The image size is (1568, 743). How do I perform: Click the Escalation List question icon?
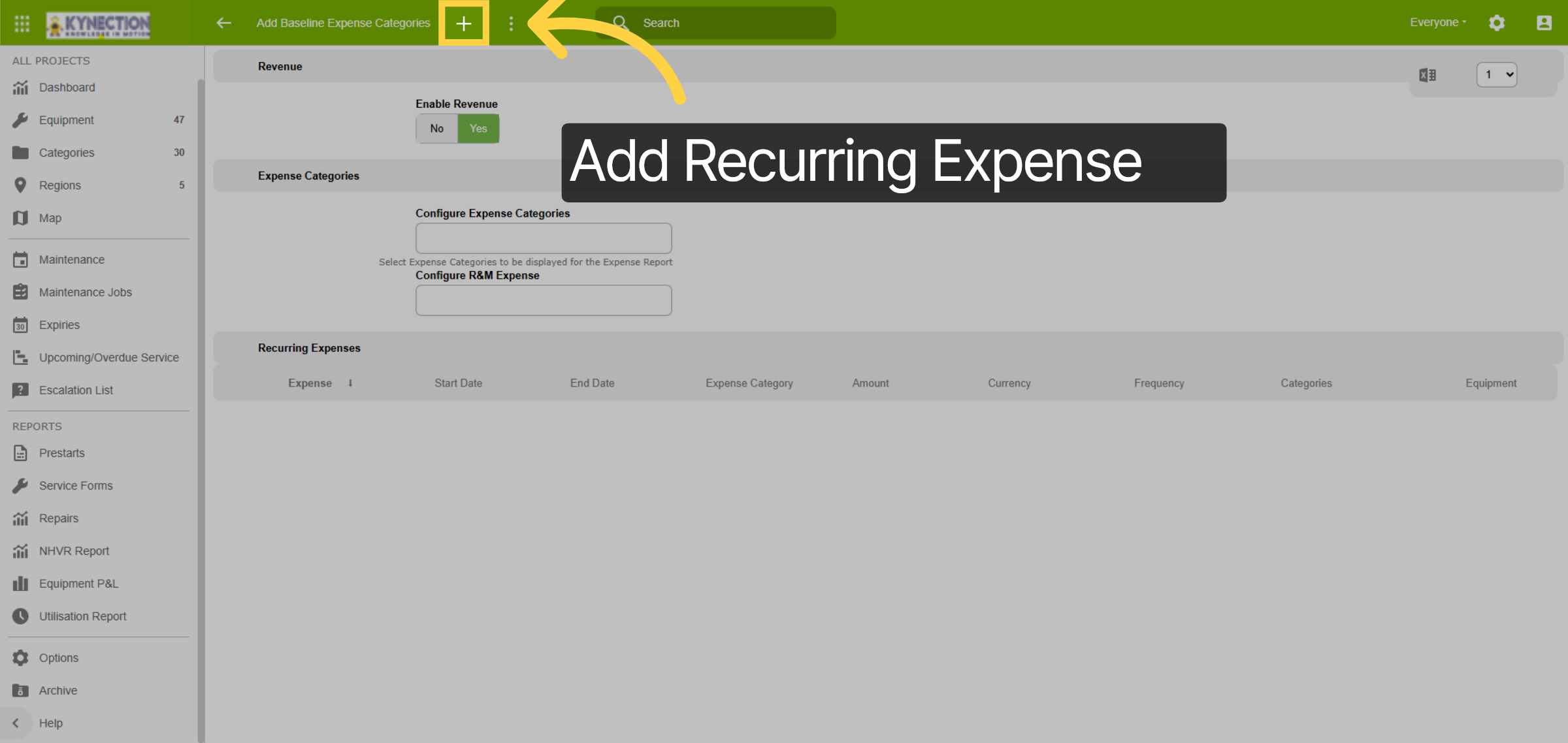20,390
